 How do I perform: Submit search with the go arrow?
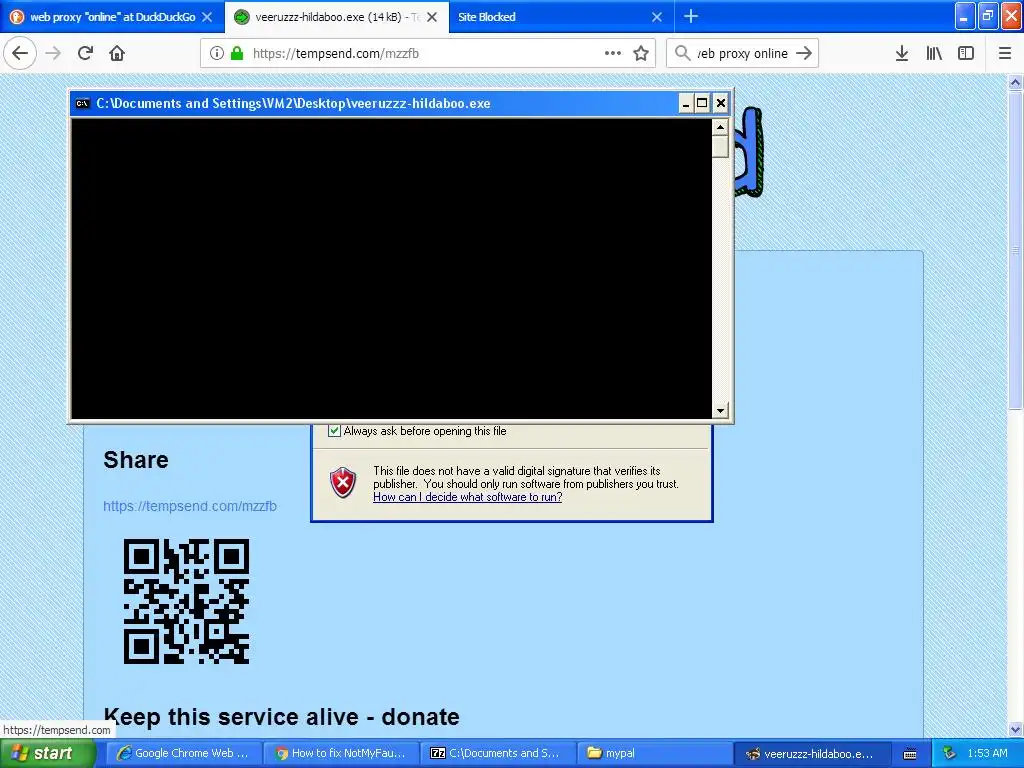tap(804, 53)
